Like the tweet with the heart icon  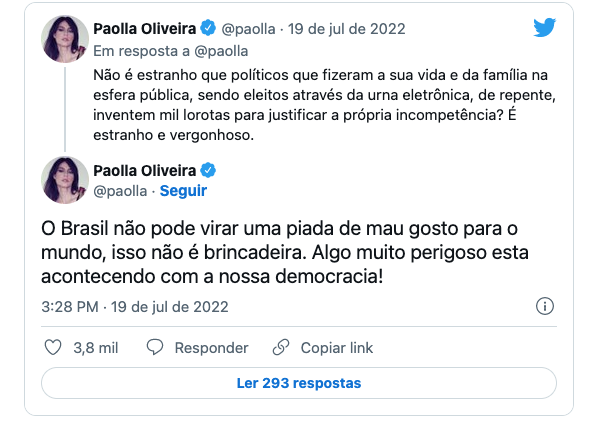click(x=55, y=348)
